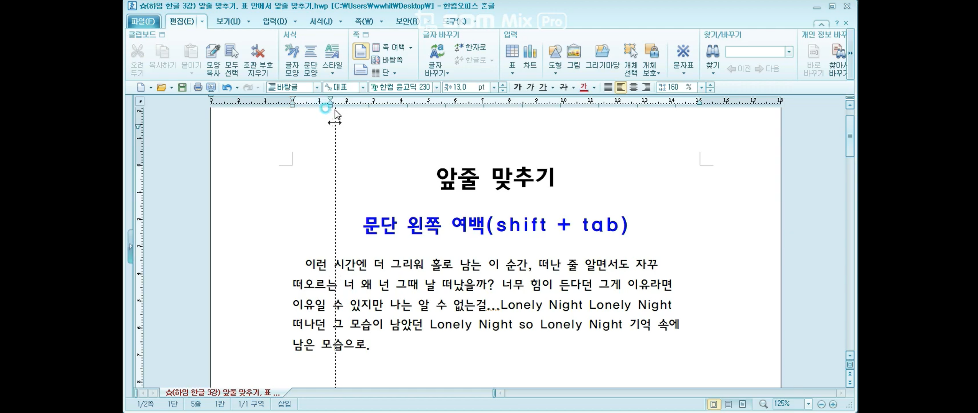Open the 파일 menu
Viewport: 978px width, 413px height.
[145, 21]
